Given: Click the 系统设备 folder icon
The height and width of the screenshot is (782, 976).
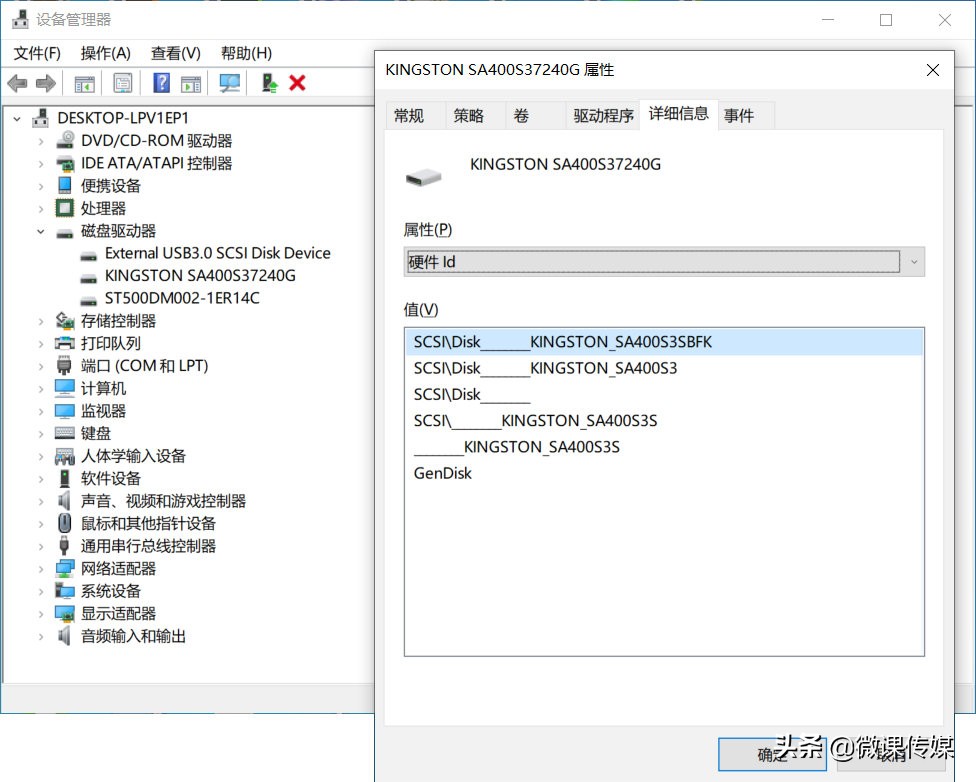Looking at the screenshot, I should 65,590.
